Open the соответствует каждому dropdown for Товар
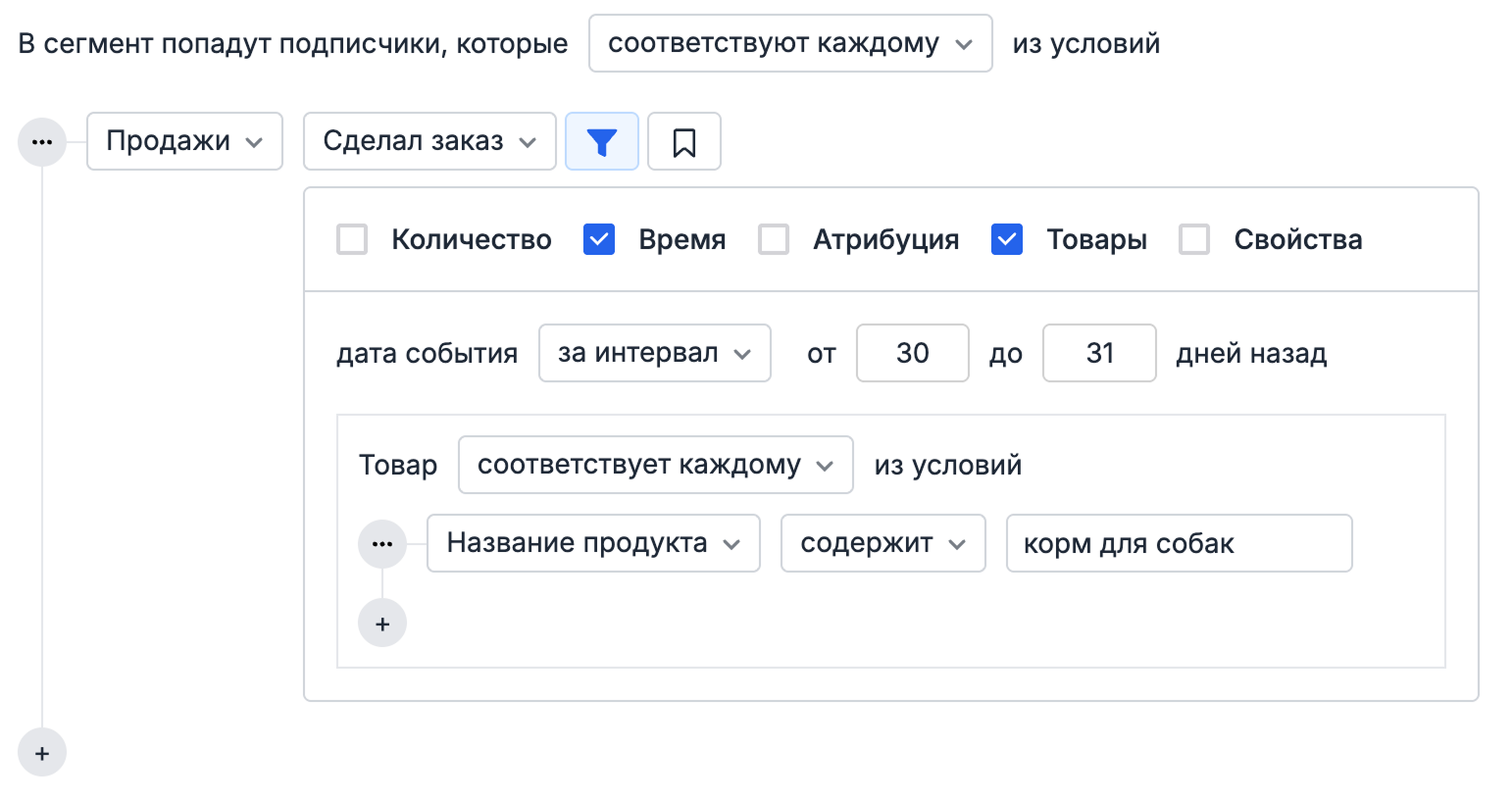This screenshot has width=1512, height=800. (655, 465)
